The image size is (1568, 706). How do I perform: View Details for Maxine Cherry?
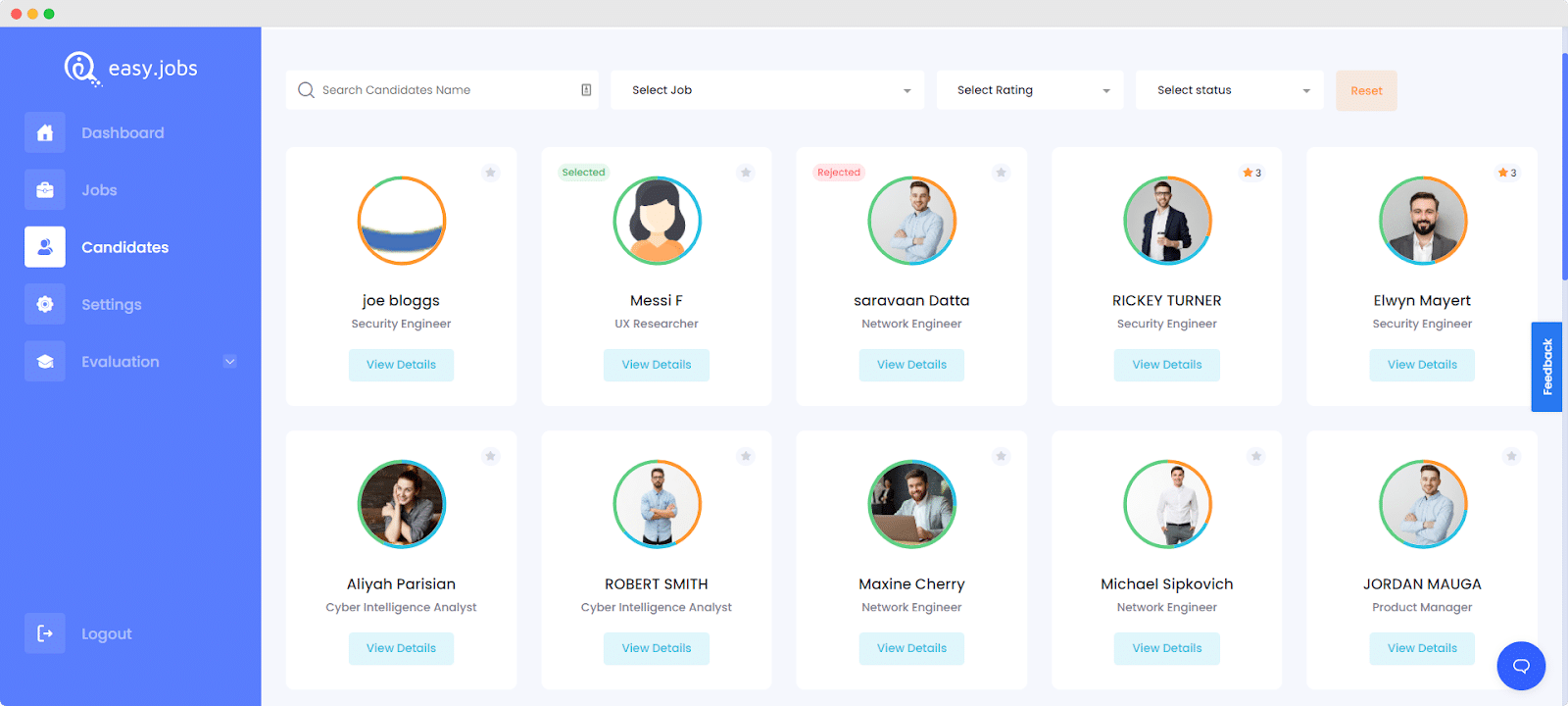pos(911,648)
